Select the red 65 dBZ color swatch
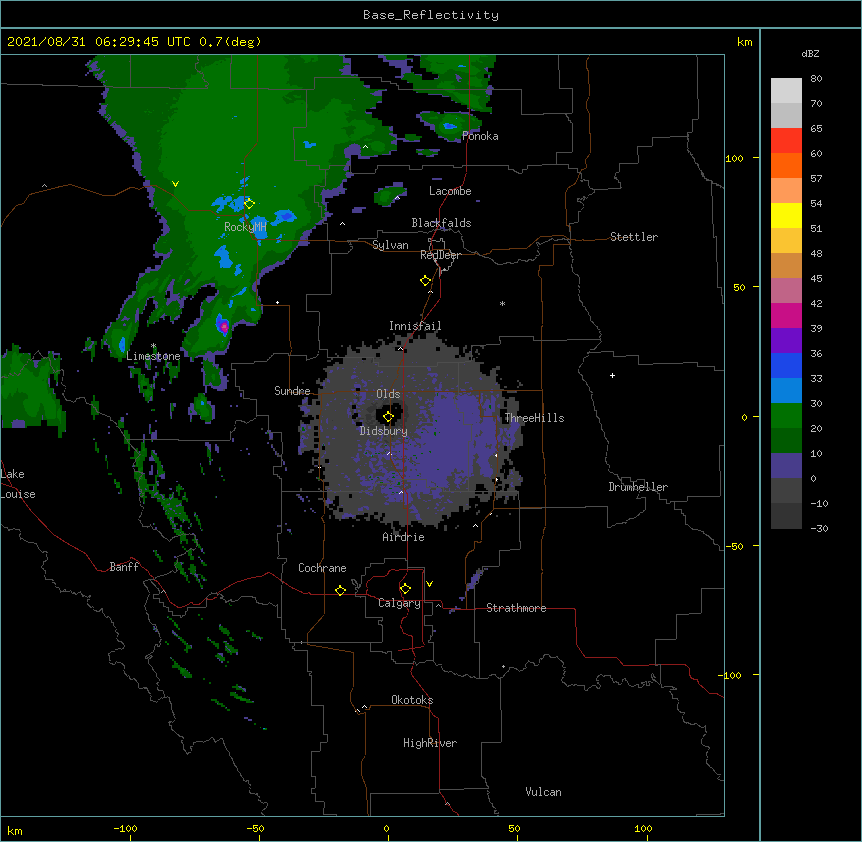Screen dimensions: 862x842 pyautogui.click(x=786, y=140)
